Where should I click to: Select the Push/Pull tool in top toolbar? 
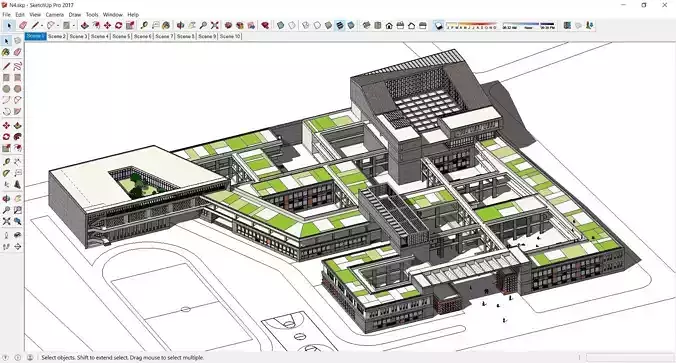pos(84,25)
